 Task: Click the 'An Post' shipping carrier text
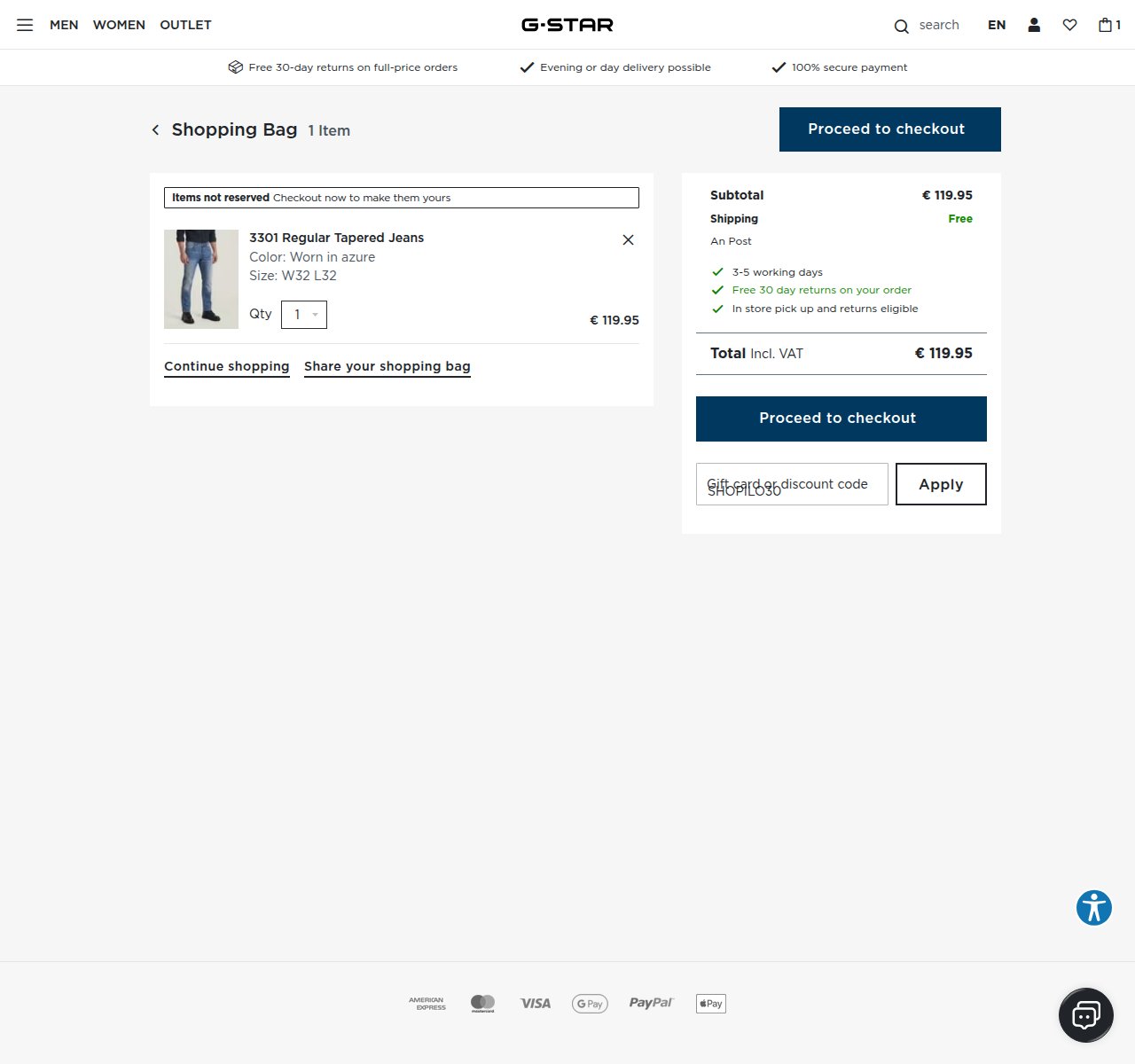coord(731,241)
